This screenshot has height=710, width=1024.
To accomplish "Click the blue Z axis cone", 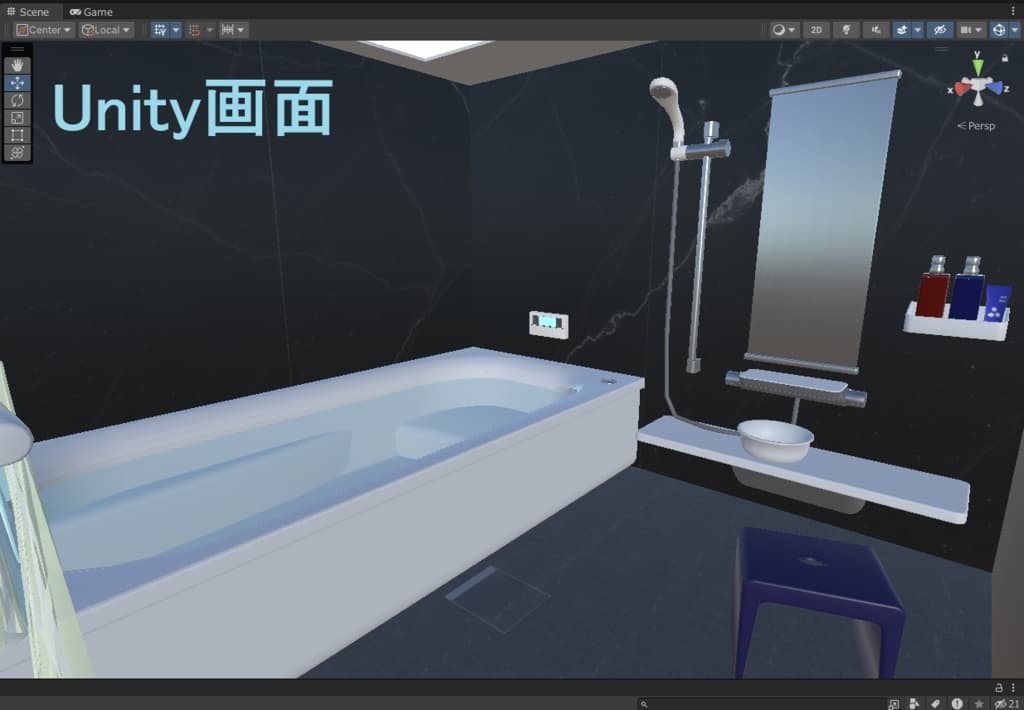I will click(994, 88).
